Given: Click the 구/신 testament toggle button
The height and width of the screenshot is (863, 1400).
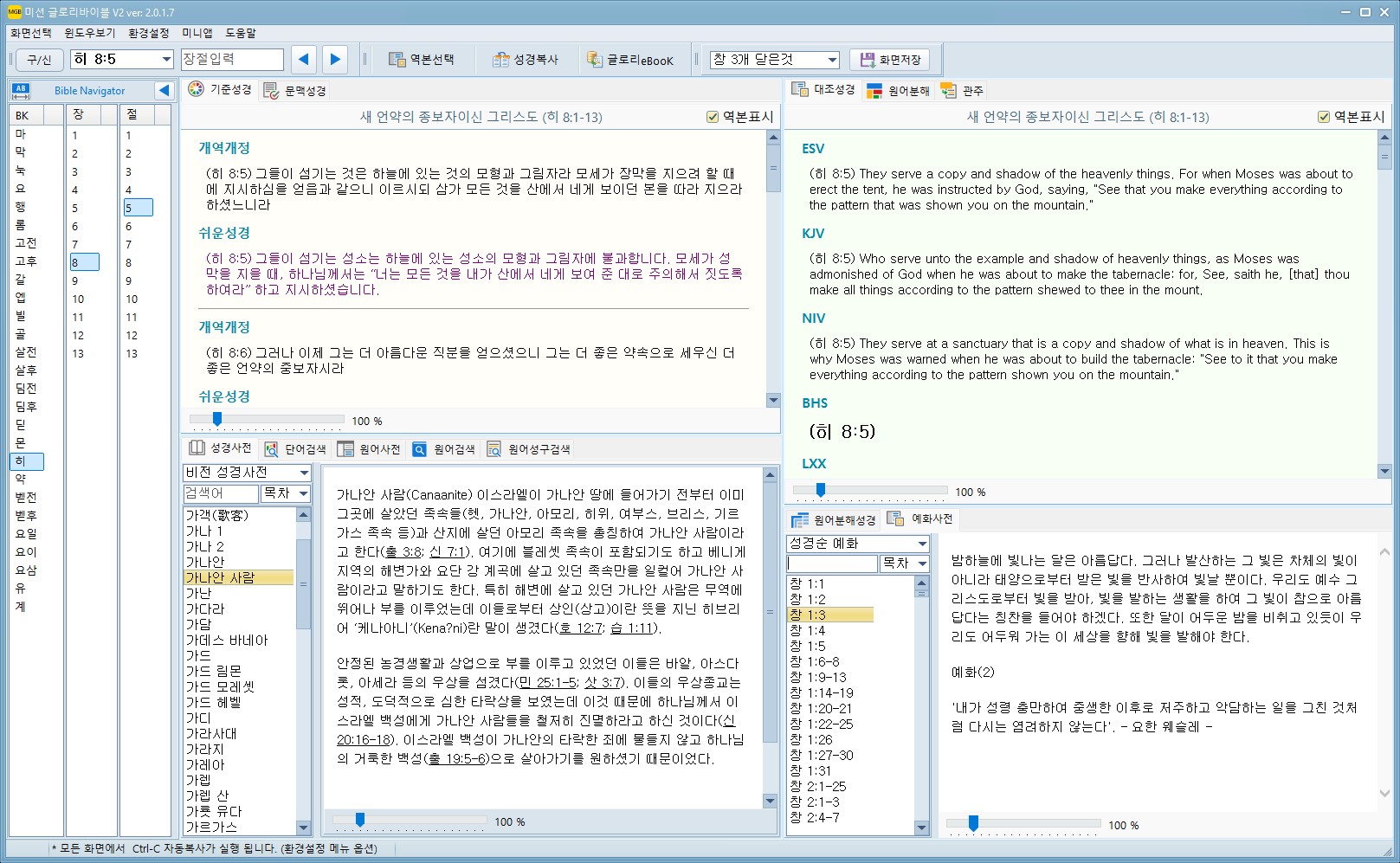Looking at the screenshot, I should pyautogui.click(x=39, y=60).
